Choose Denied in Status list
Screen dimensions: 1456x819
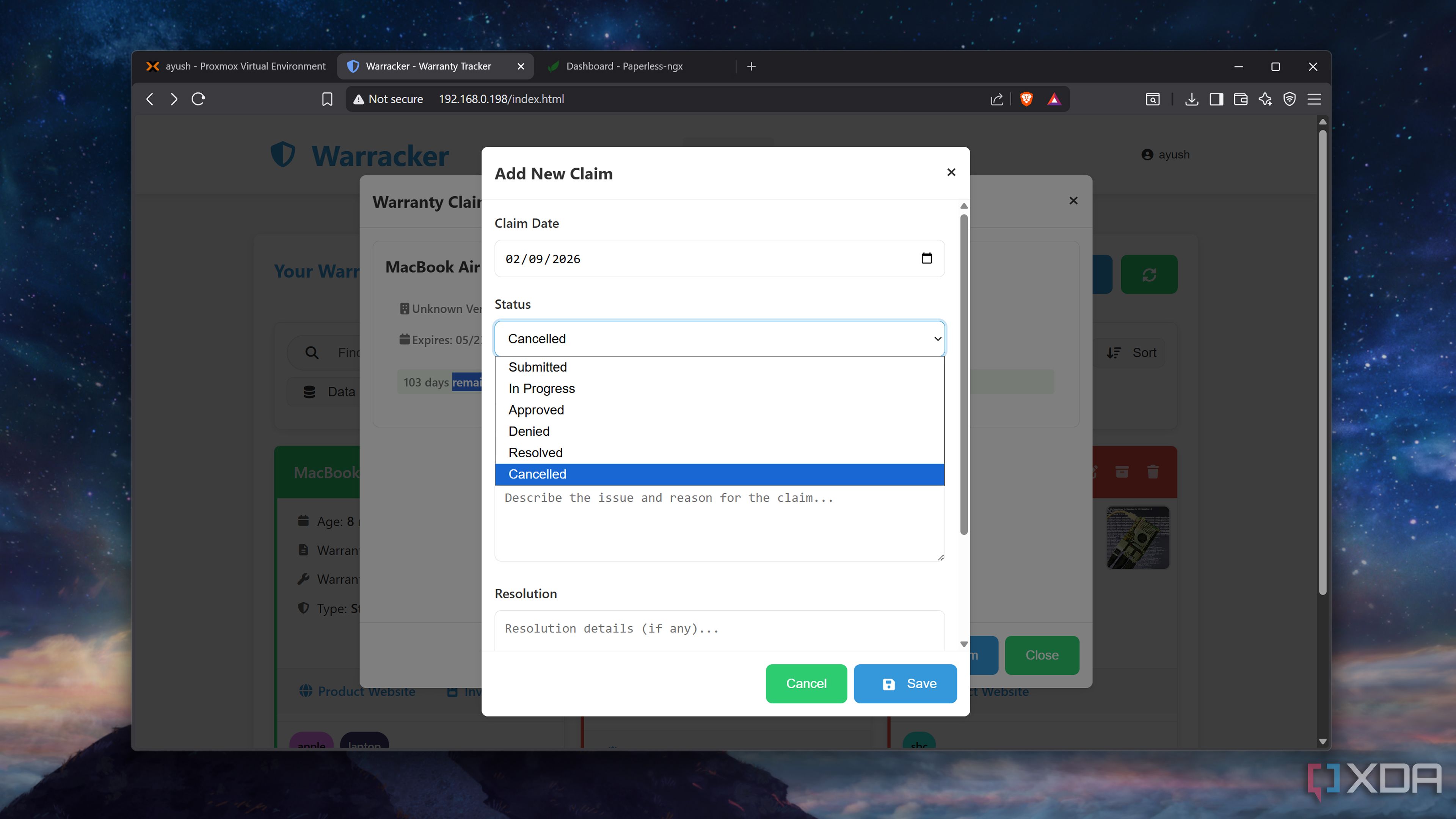click(720, 431)
